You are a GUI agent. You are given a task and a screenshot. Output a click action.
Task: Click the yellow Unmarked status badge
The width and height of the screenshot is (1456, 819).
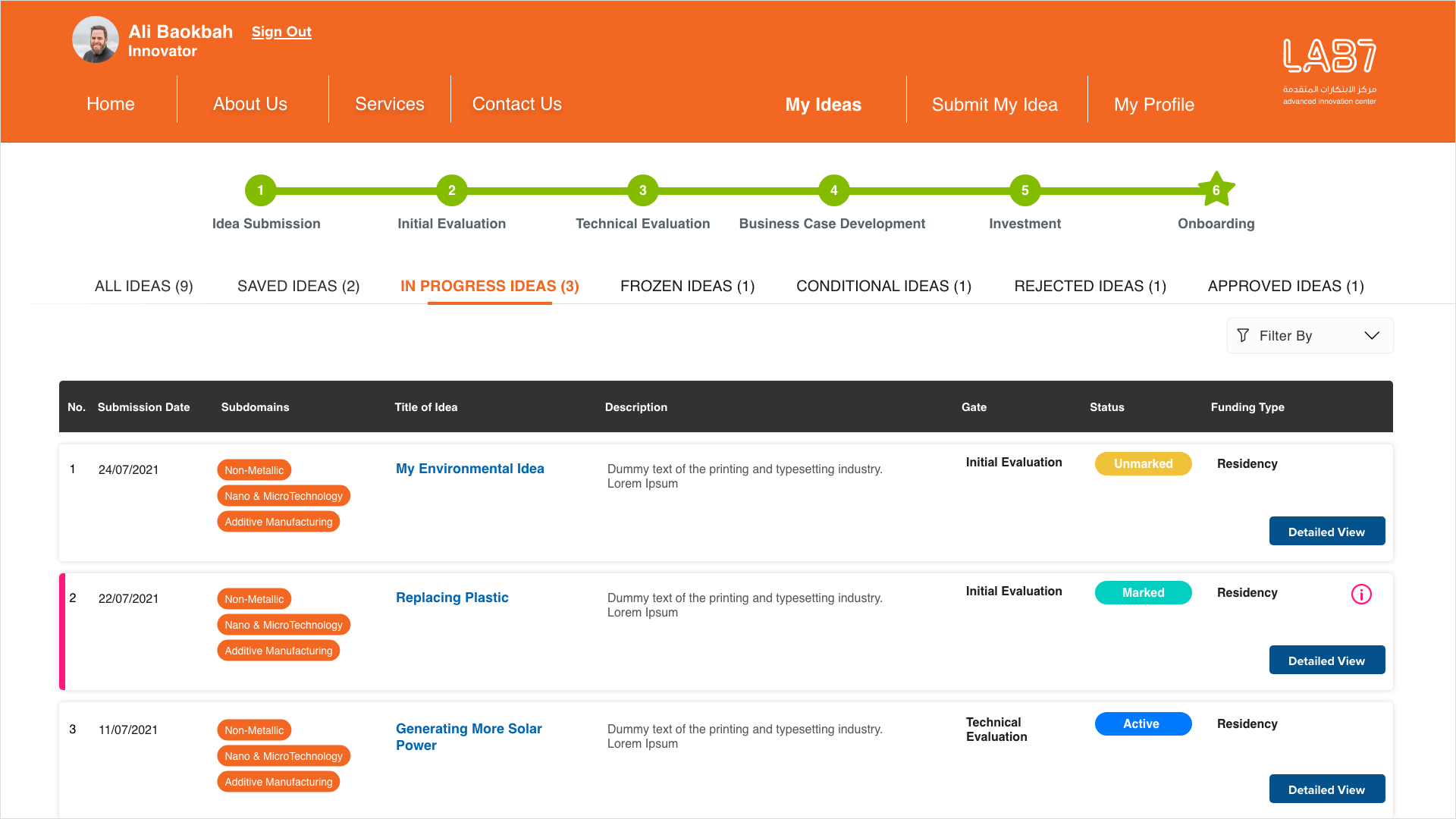point(1143,463)
